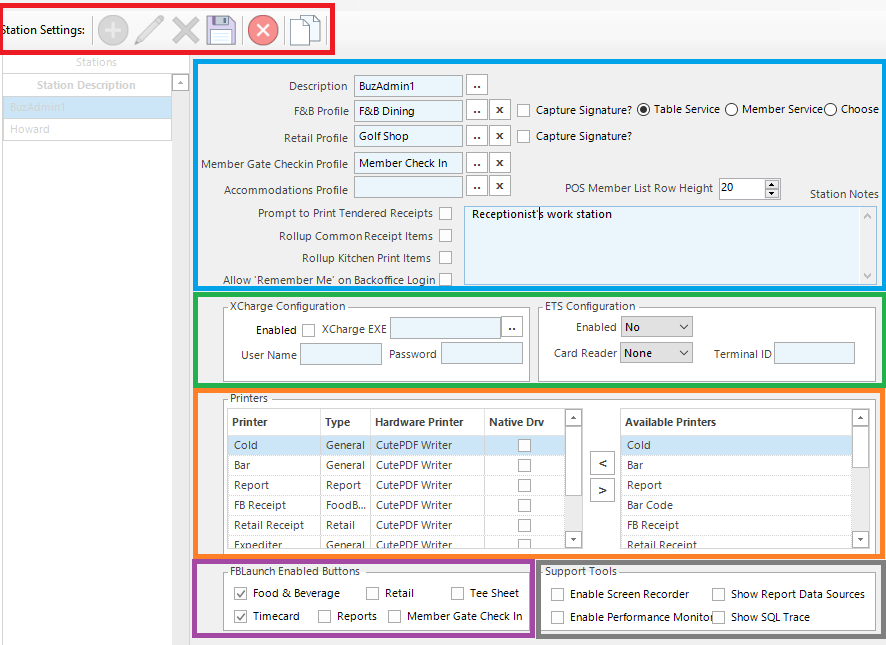Clear the F&B Profile with its X button
This screenshot has width=886, height=645.
[x=500, y=110]
